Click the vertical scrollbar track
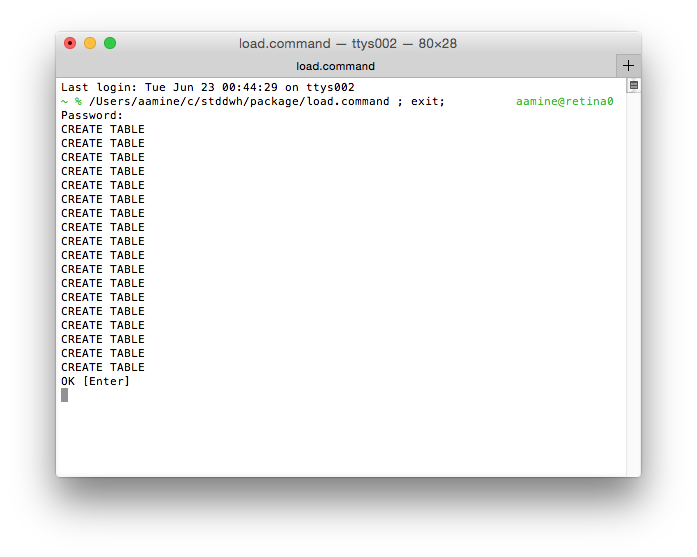Image resolution: width=697 pixels, height=557 pixels. (633, 280)
